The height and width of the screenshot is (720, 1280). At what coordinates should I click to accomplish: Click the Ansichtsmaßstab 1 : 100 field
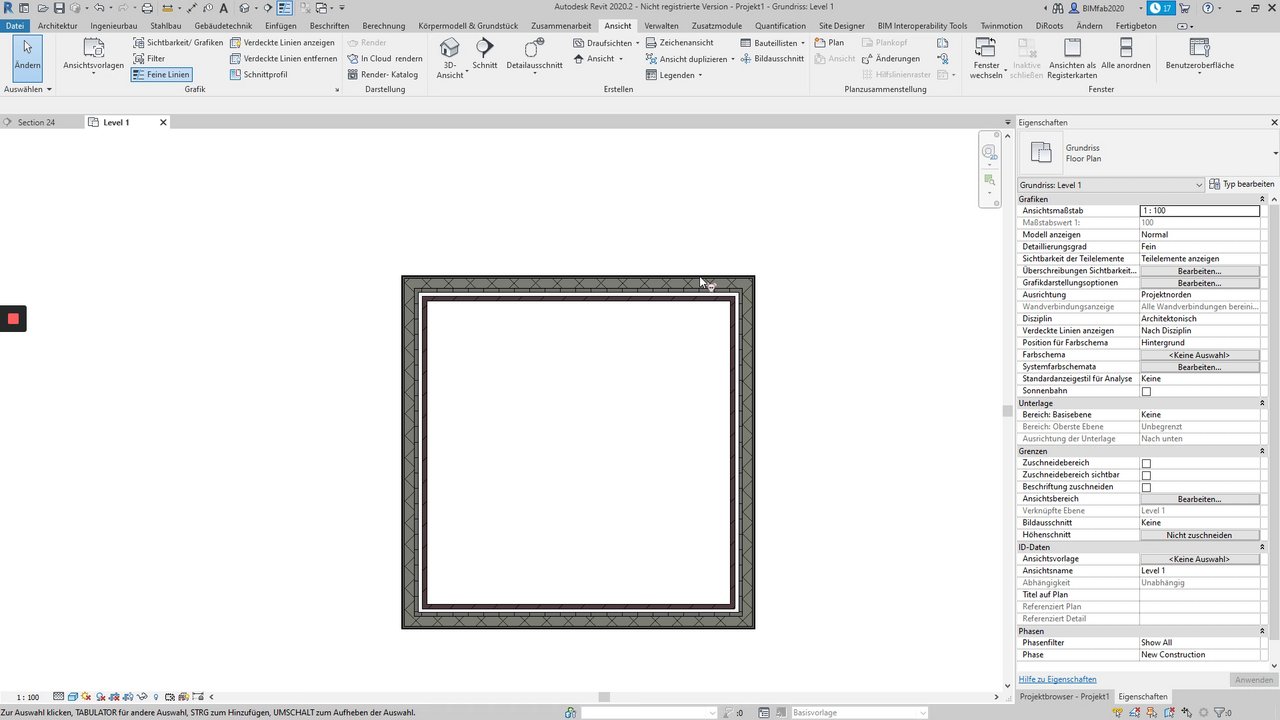[1199, 211]
